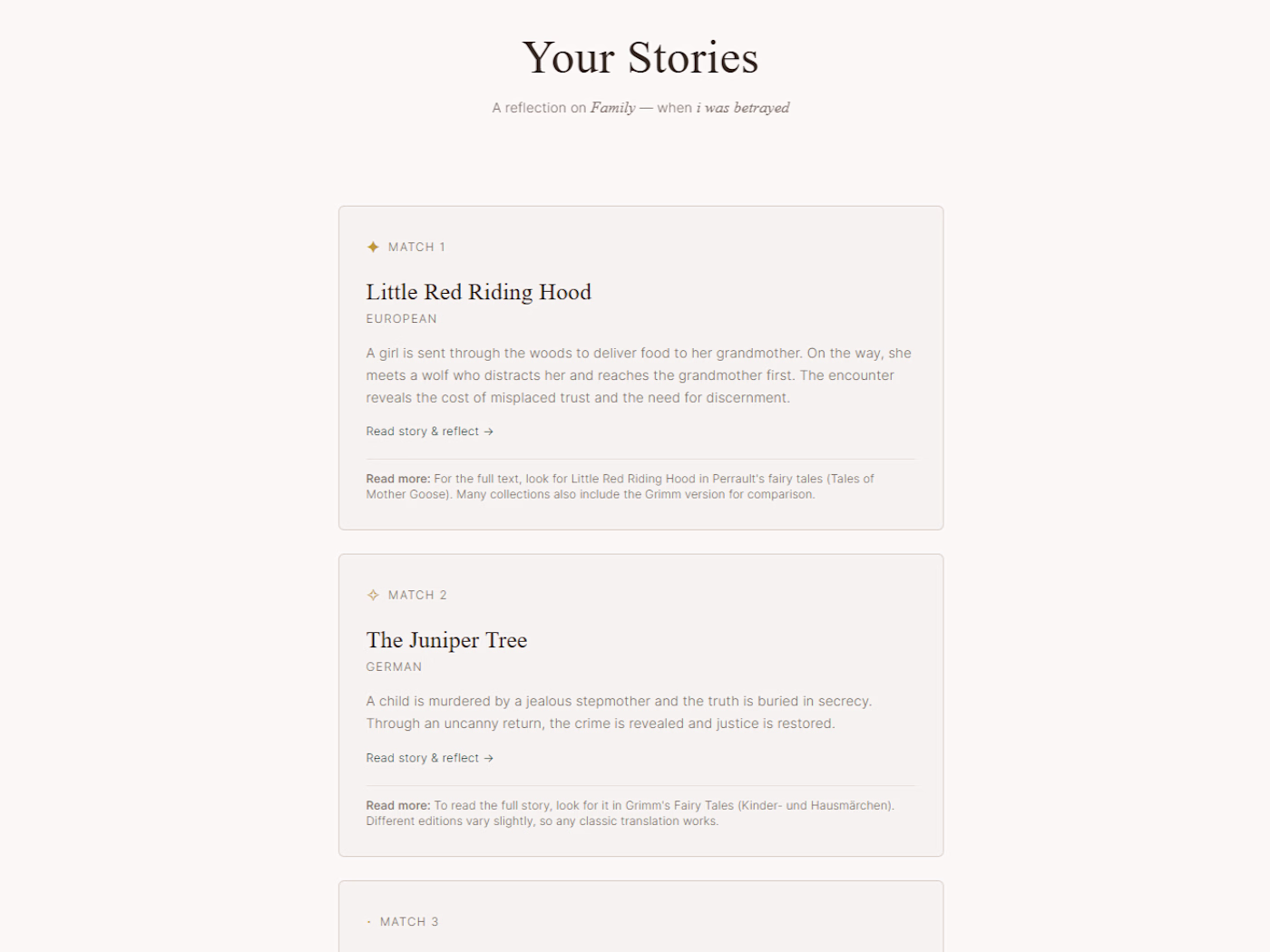Click the Read more note about Perrault's fairy tales
This screenshot has height=952, width=1270.
tap(620, 487)
